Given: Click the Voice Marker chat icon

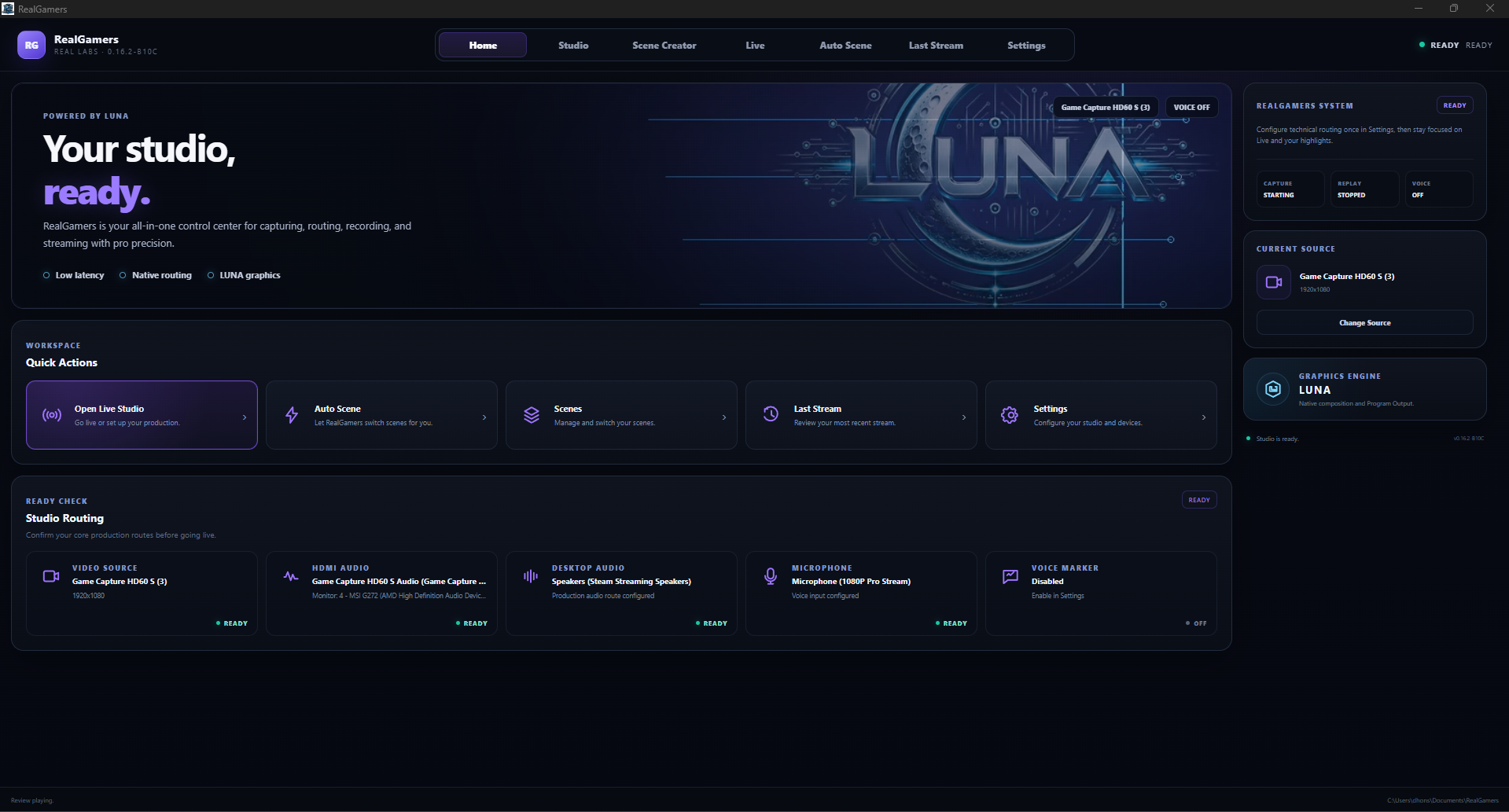Looking at the screenshot, I should (x=1010, y=576).
